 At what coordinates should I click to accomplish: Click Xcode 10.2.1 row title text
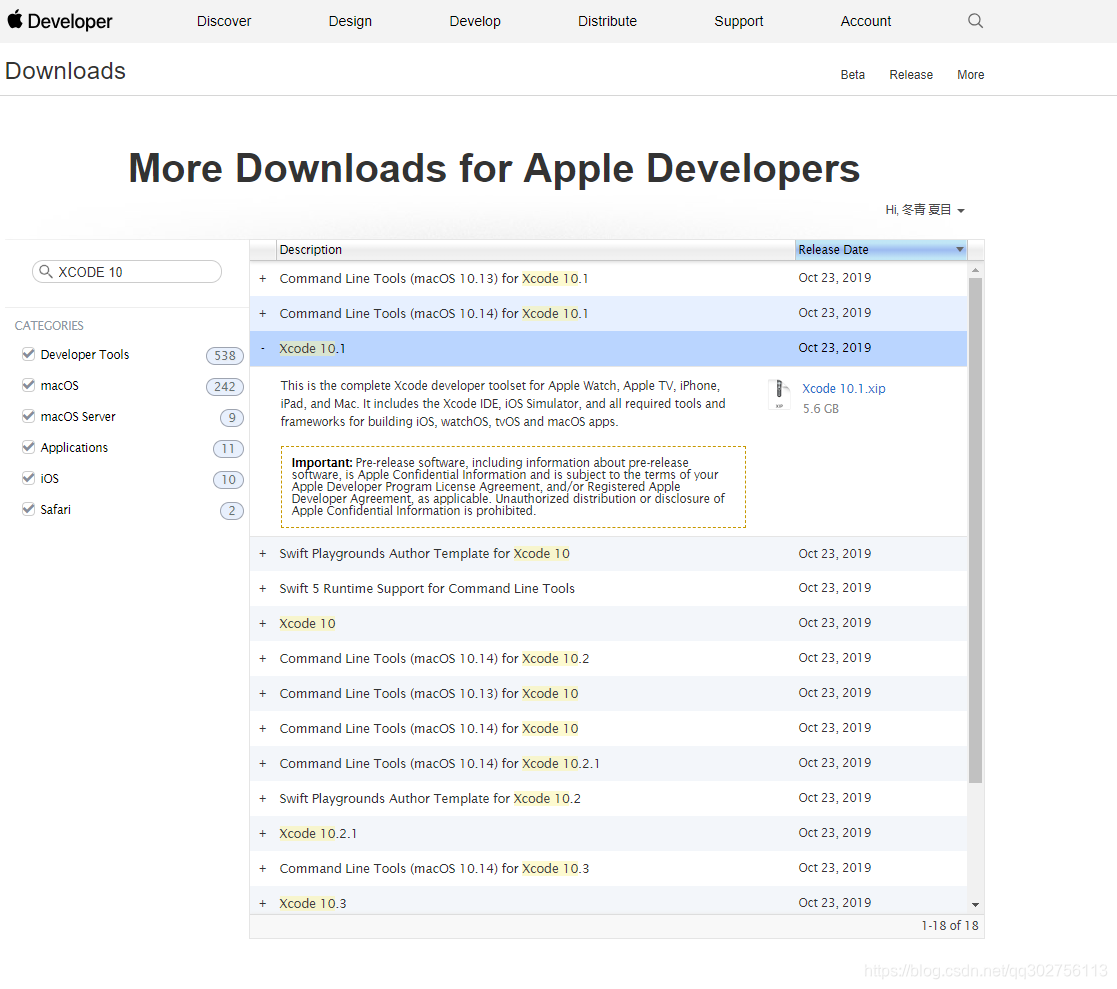318,833
